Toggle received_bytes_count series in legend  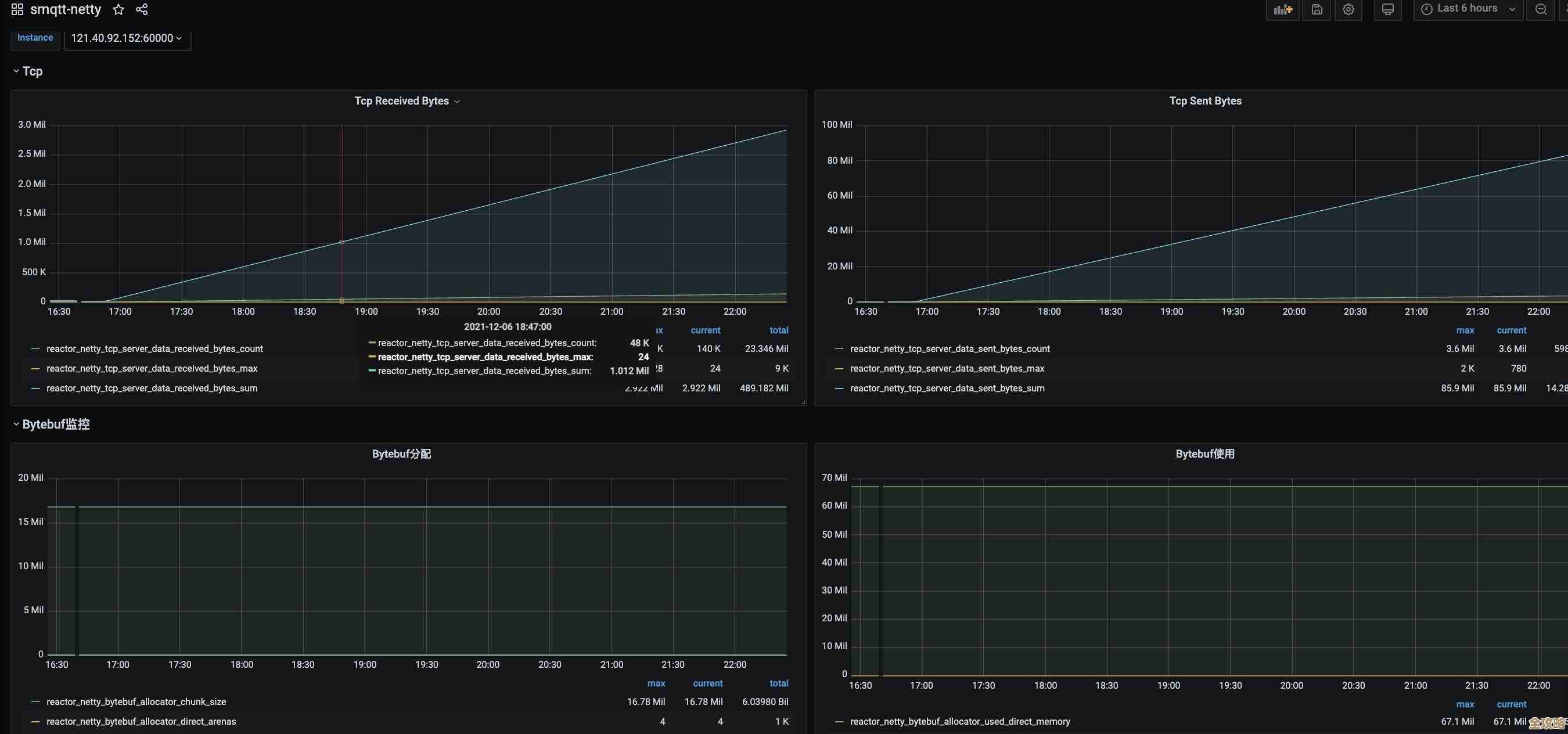tap(154, 349)
